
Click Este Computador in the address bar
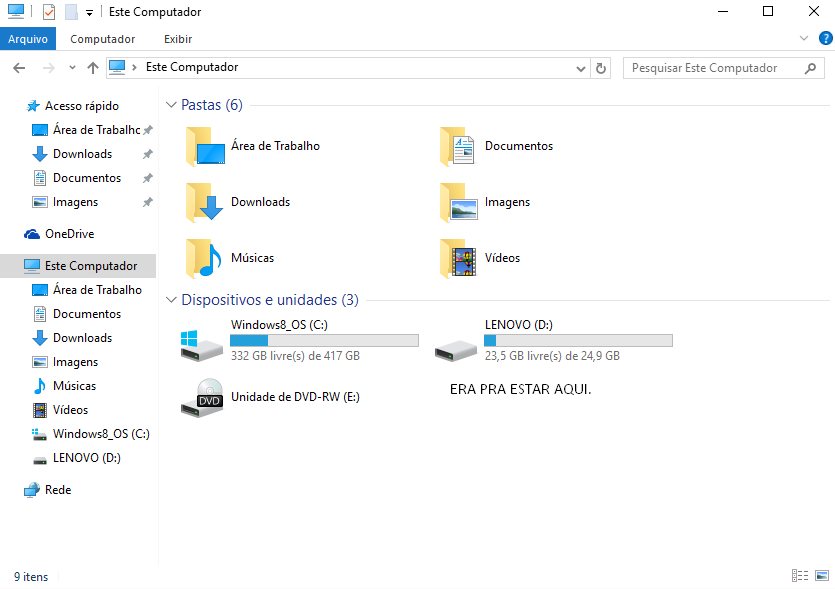(x=192, y=67)
